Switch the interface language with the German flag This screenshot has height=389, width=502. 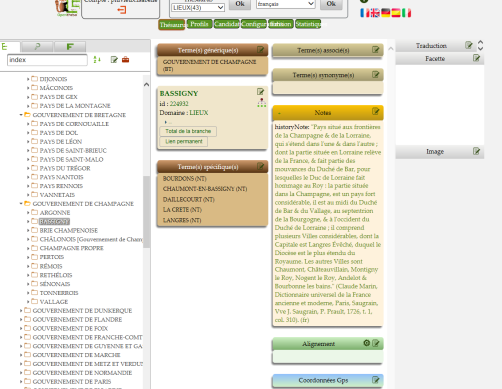[x=385, y=13]
